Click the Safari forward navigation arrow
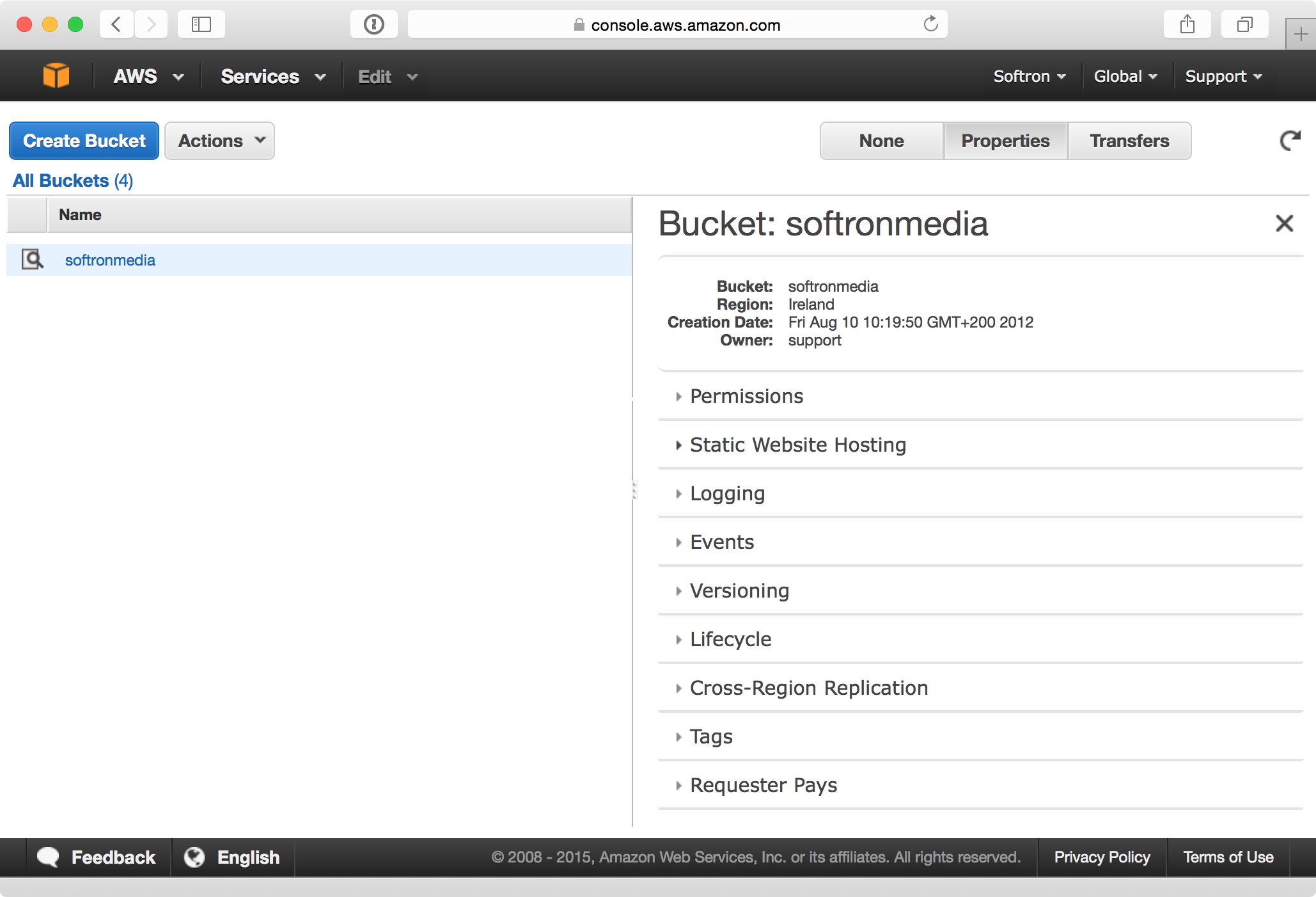 [x=151, y=25]
